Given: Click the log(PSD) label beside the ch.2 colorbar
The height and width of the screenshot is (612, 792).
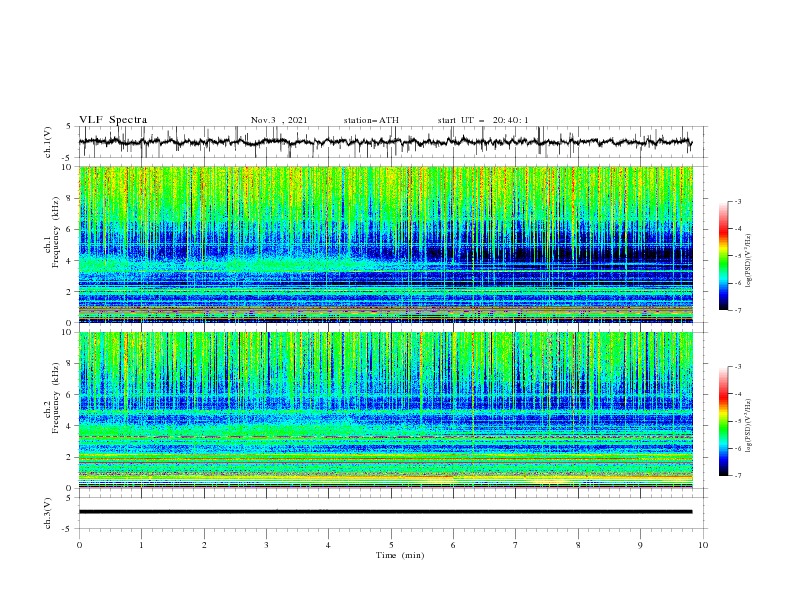Looking at the screenshot, I should click(748, 426).
